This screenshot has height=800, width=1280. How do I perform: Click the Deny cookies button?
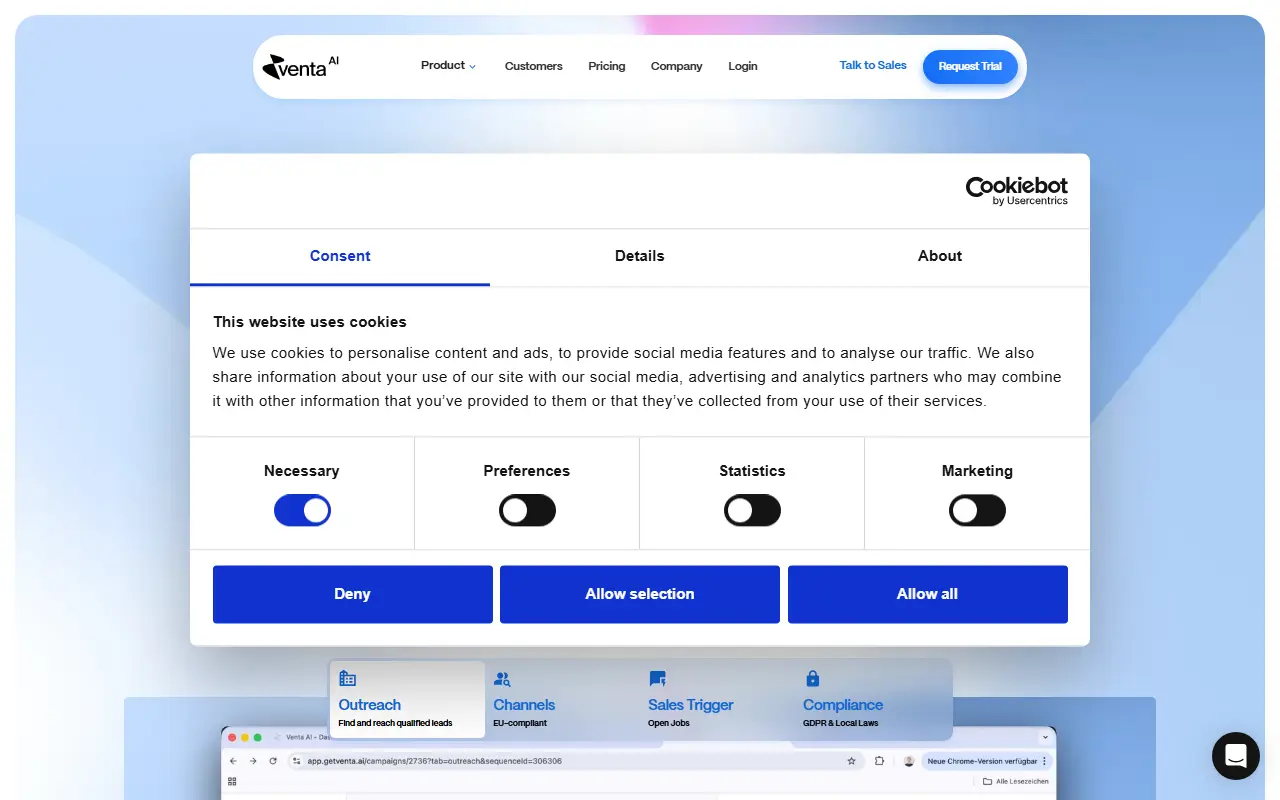[353, 594]
